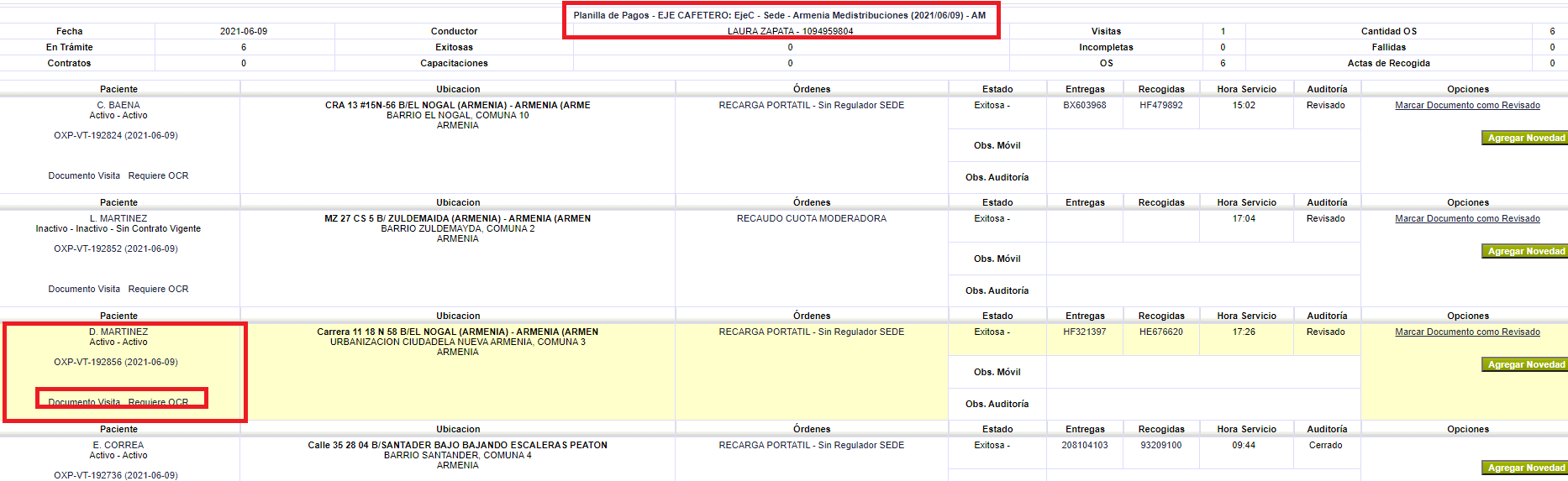Click the Actas de Recogida summary label

[x=1388, y=64]
